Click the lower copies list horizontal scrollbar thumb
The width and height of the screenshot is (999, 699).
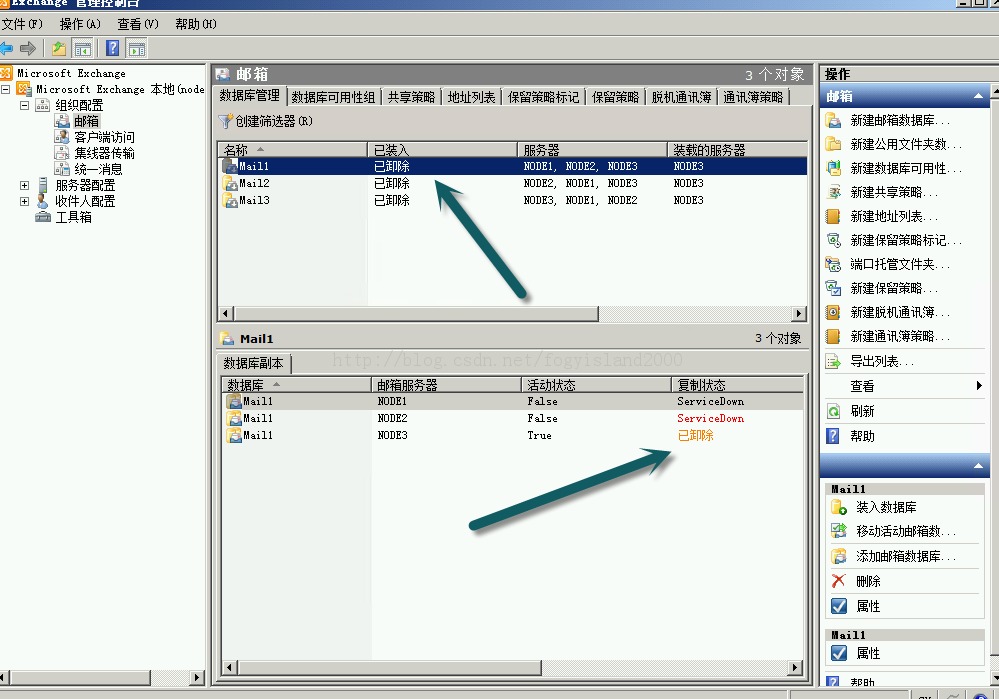click(389, 668)
